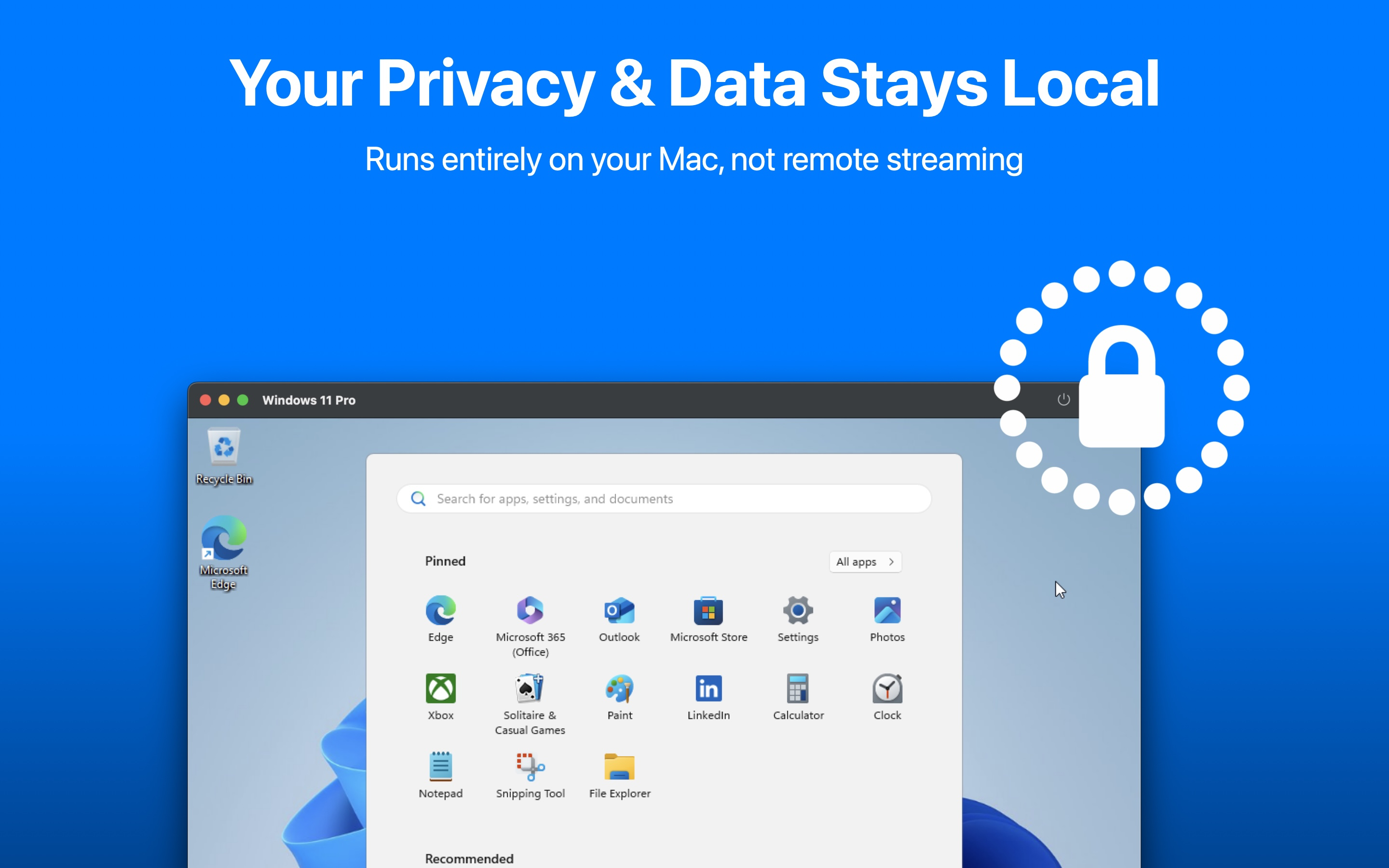Click the Windows 11 Pro window title

[309, 400]
